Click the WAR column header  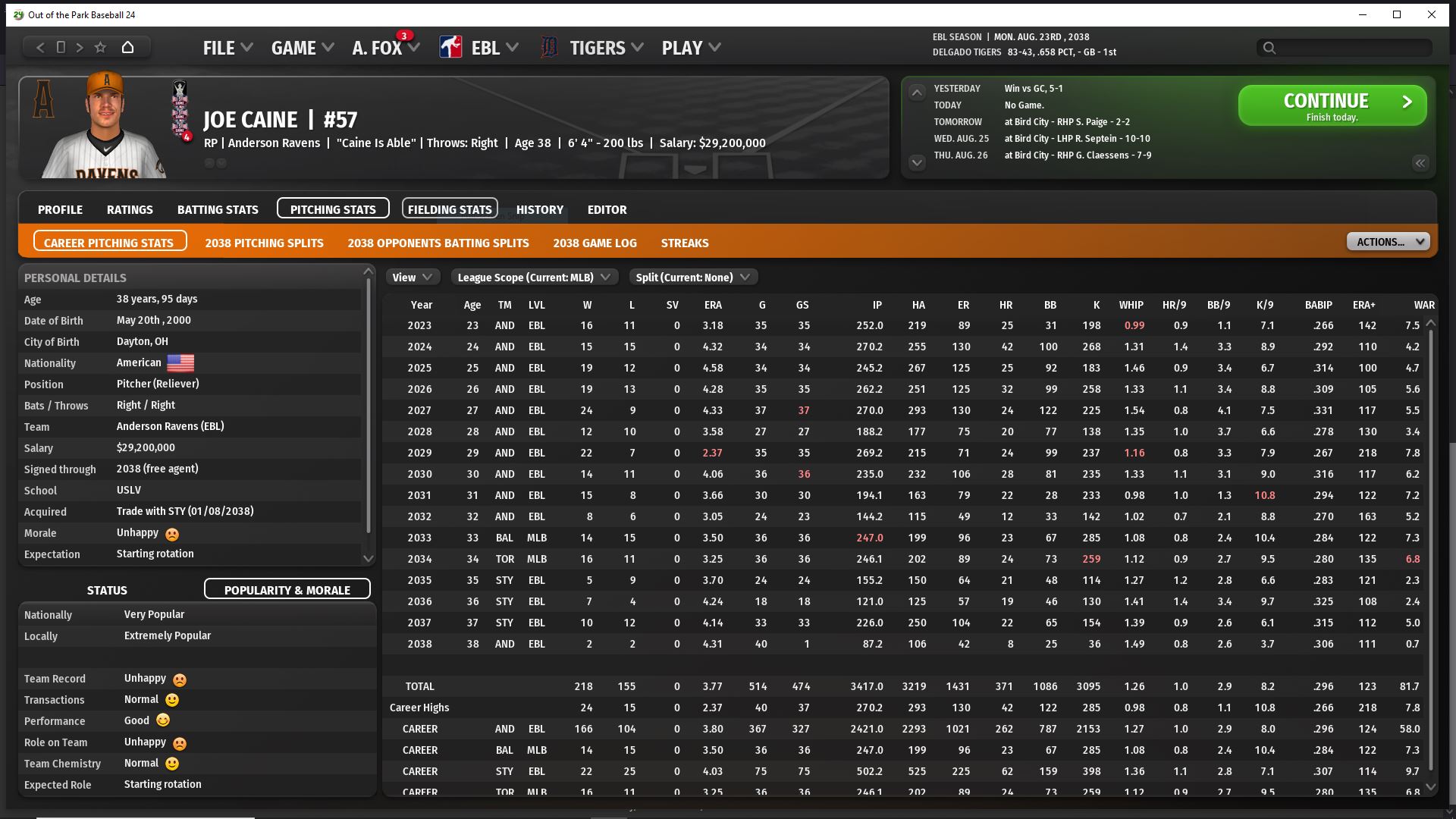pyautogui.click(x=1423, y=305)
